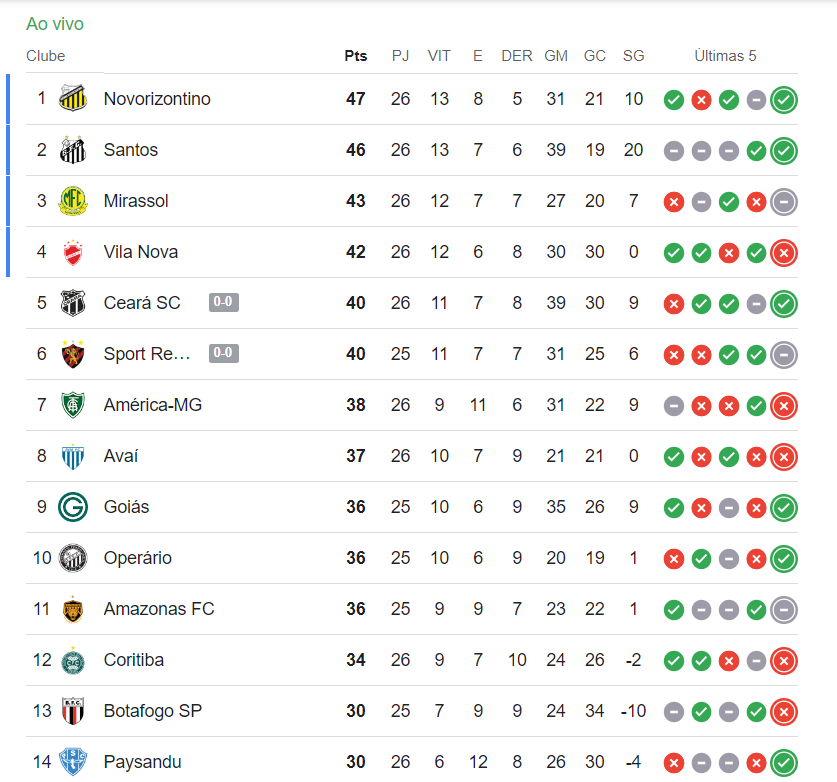Click the 0-0 live badge beside Sport Recife

coord(223,353)
